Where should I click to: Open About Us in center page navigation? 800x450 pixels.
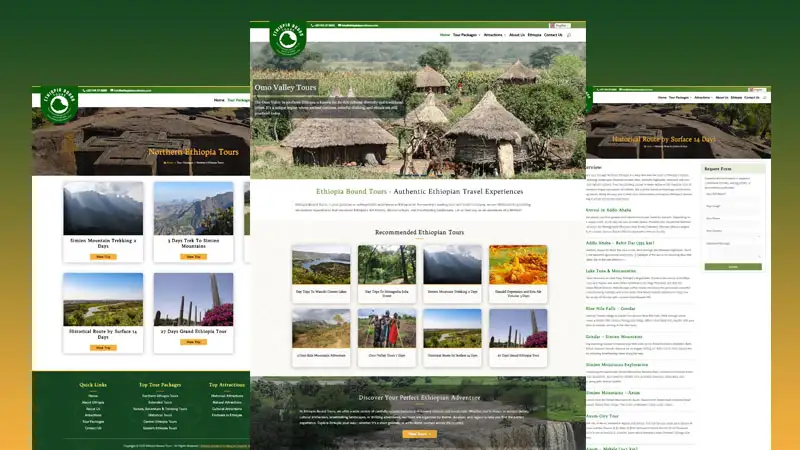tap(517, 35)
